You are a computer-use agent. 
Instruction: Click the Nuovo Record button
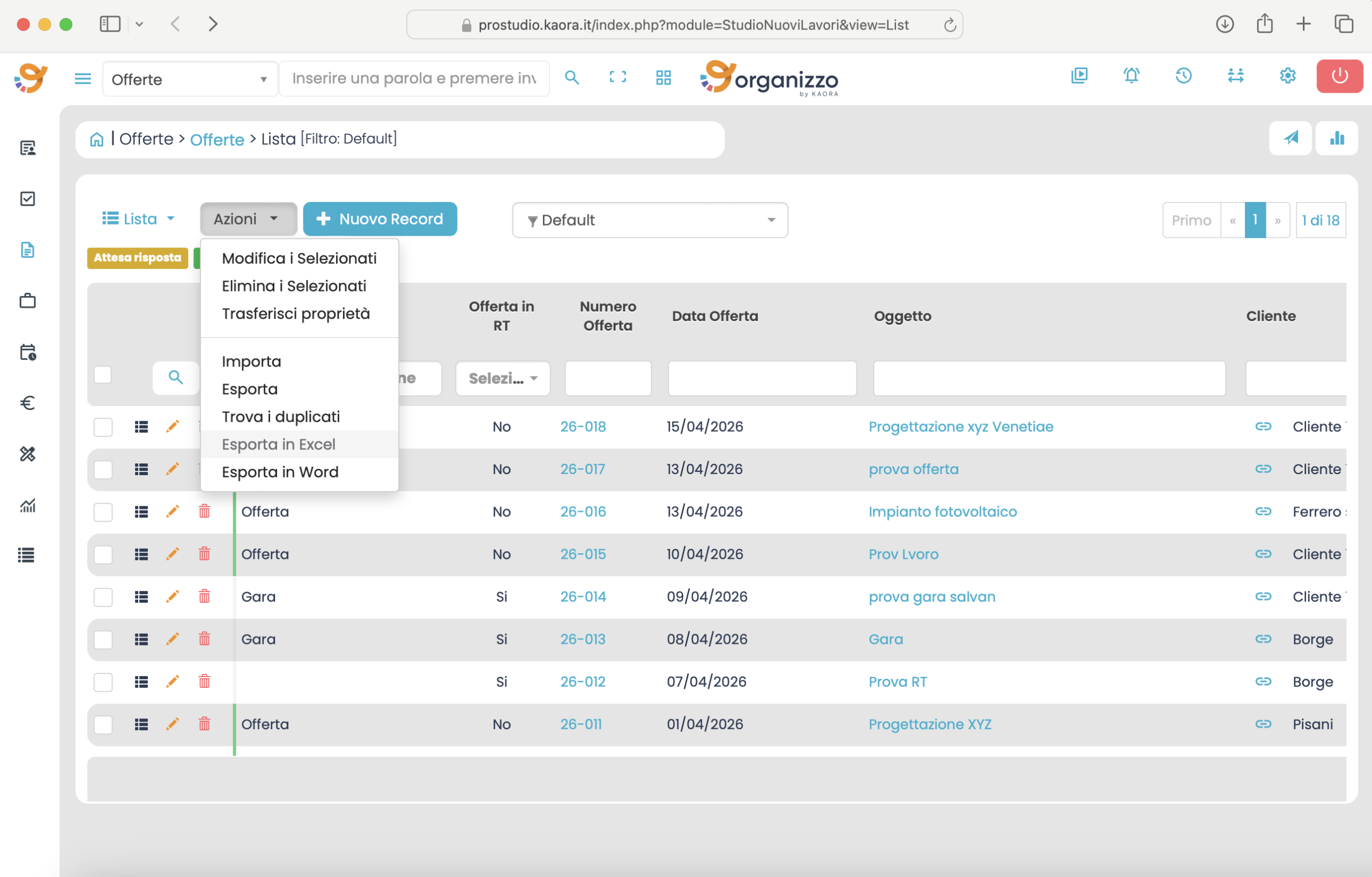tap(380, 219)
